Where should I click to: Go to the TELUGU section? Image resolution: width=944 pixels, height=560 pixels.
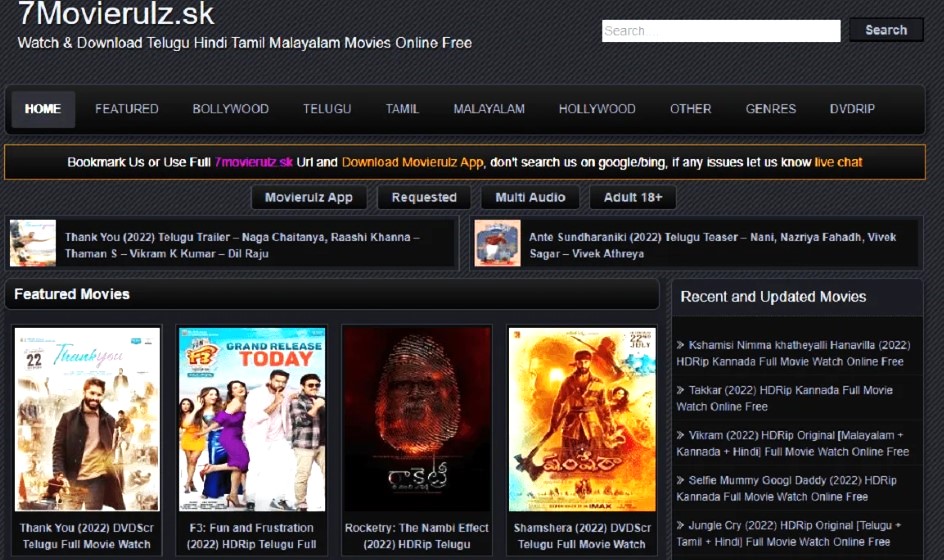click(x=327, y=109)
